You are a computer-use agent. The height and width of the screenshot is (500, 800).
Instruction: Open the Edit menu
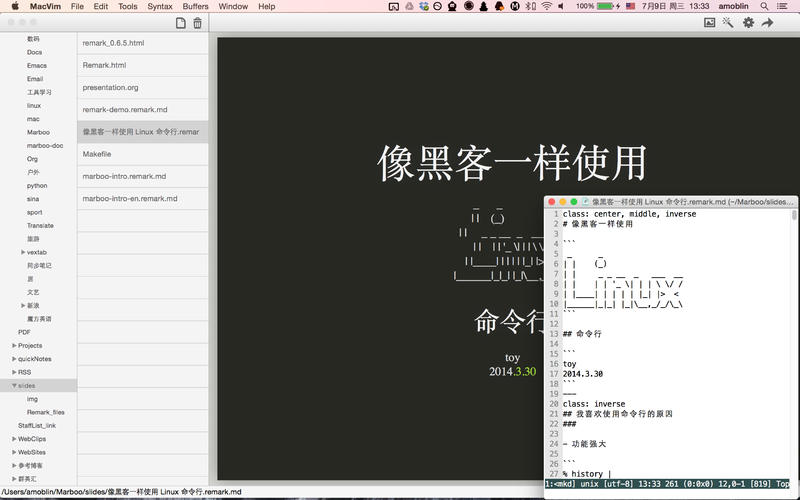pyautogui.click(x=101, y=6)
